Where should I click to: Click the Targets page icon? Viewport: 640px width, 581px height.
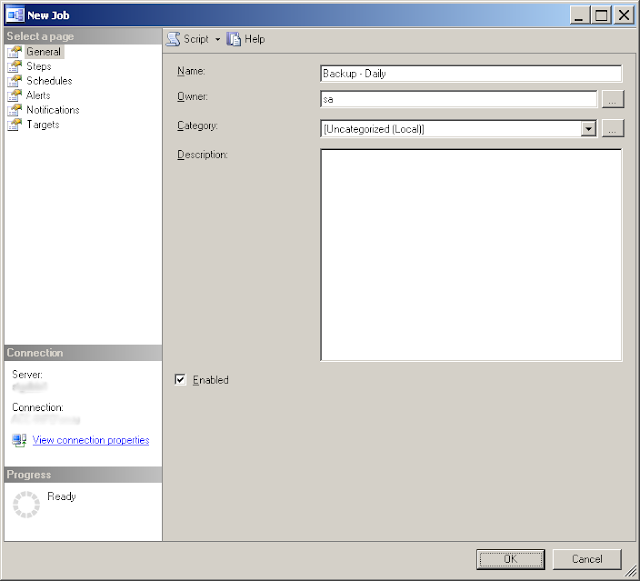[x=14, y=125]
